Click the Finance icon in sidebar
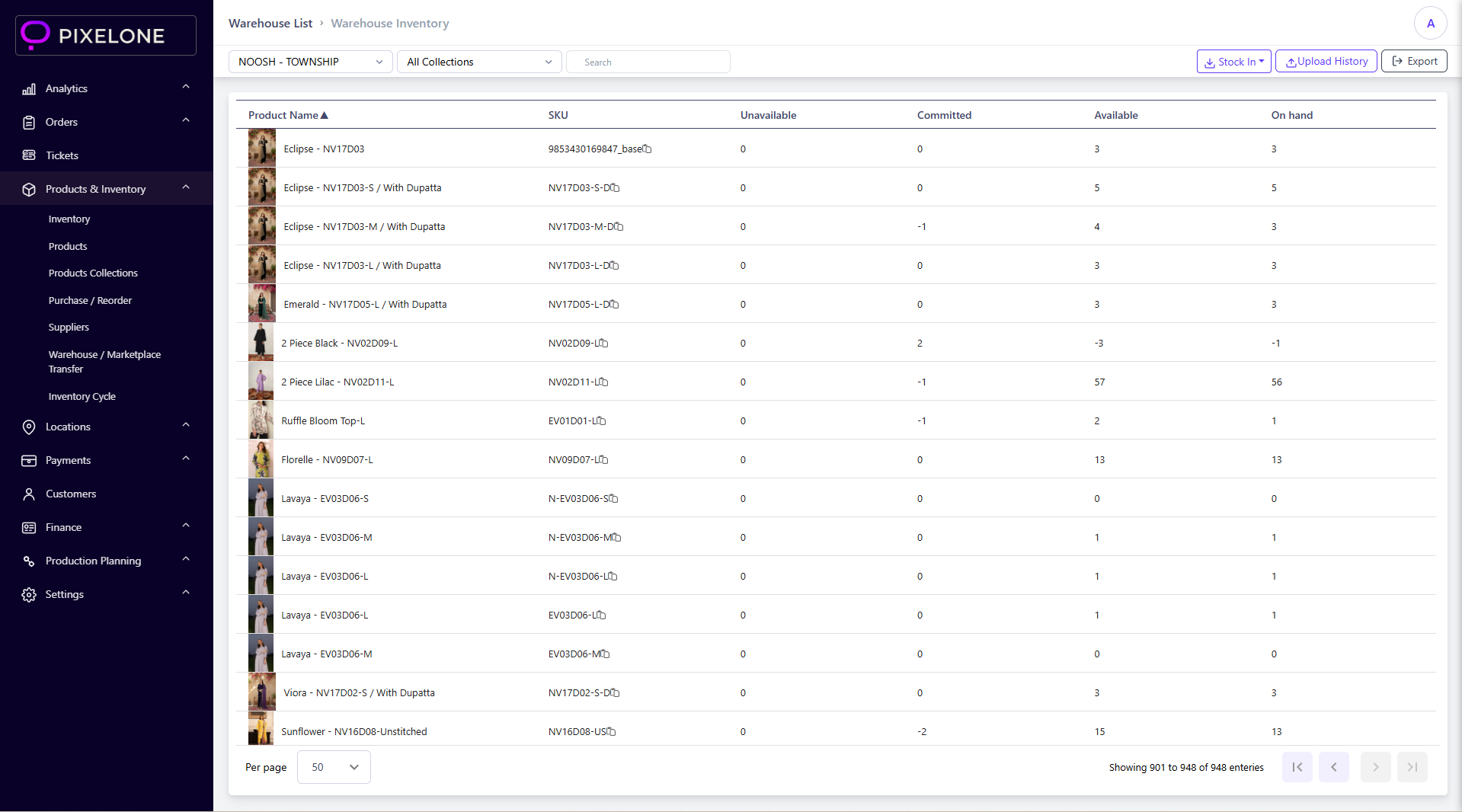1462x812 pixels. tap(29, 528)
